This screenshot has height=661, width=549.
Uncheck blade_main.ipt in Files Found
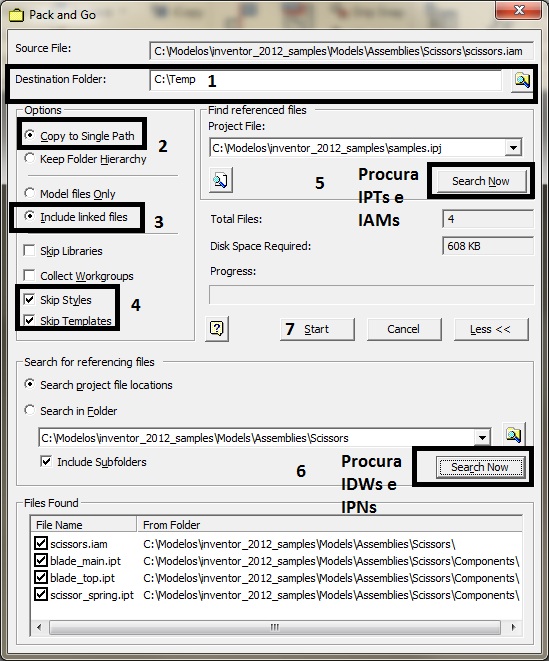(41, 560)
